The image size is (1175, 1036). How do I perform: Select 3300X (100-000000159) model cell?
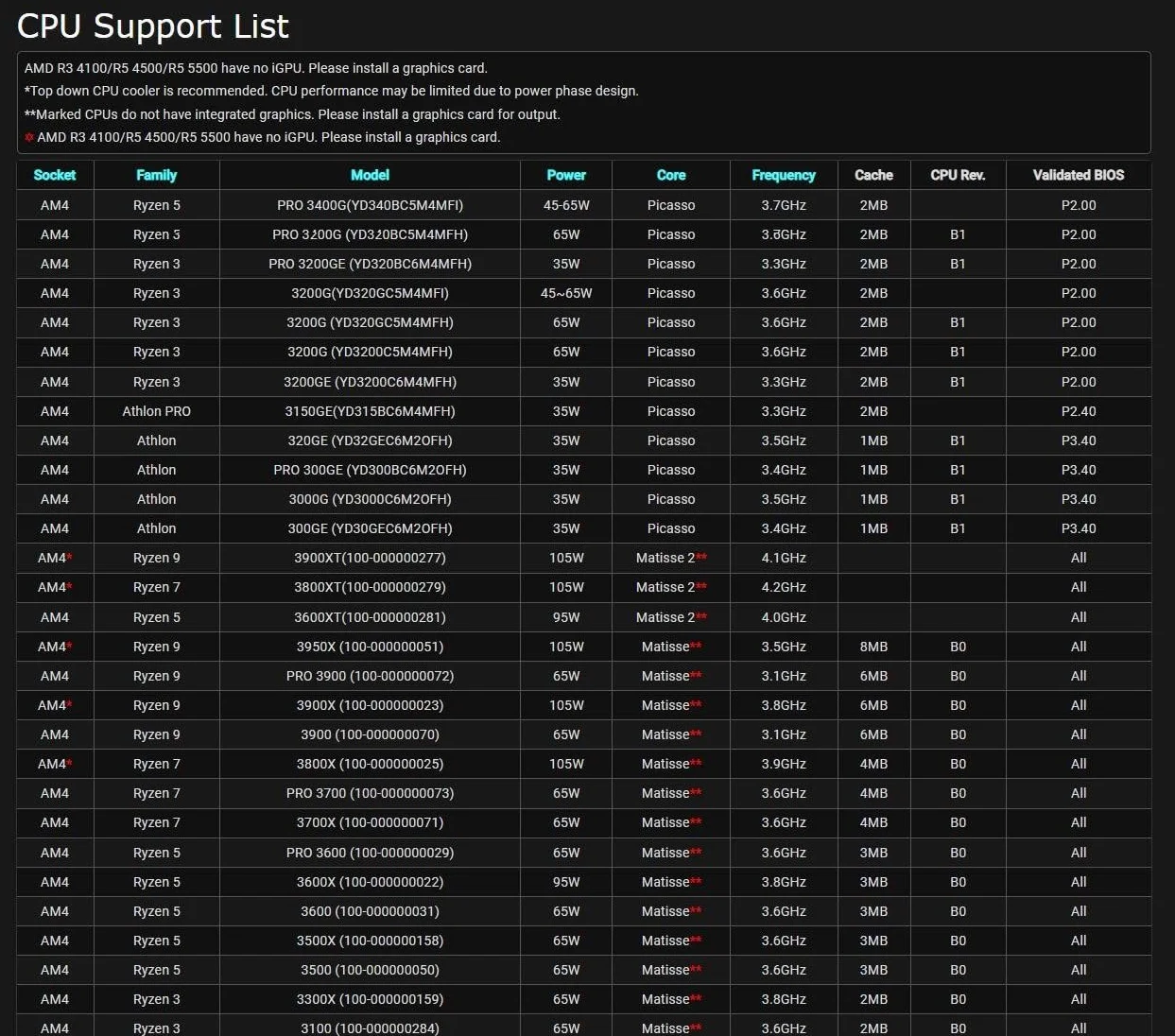click(x=370, y=999)
